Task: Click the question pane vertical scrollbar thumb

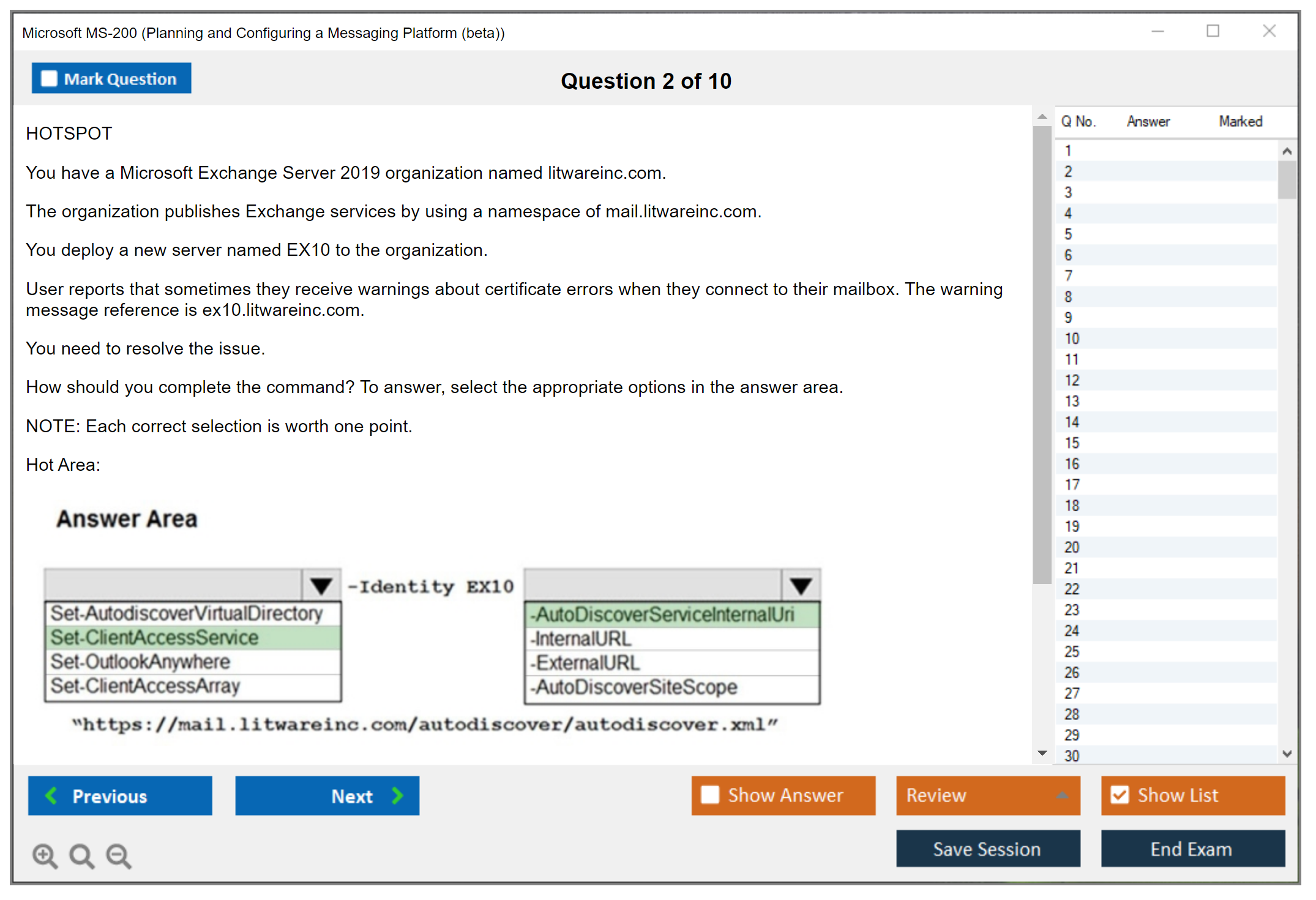Action: click(x=1042, y=355)
